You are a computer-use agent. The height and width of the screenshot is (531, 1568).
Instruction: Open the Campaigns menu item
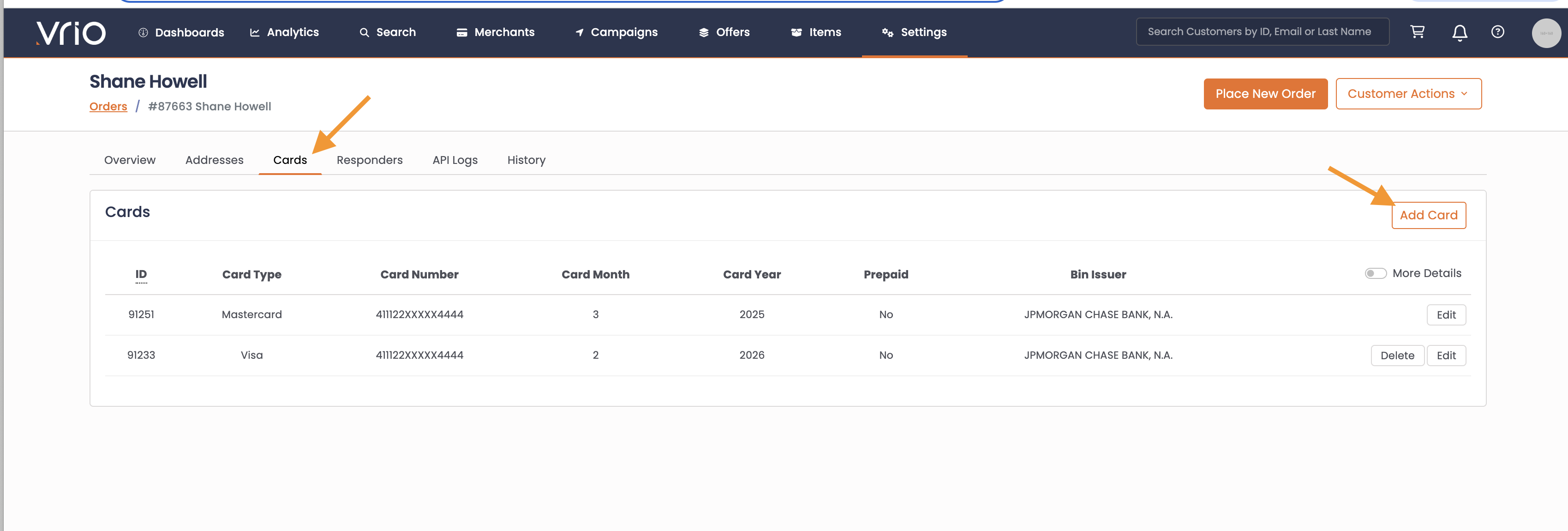[616, 32]
